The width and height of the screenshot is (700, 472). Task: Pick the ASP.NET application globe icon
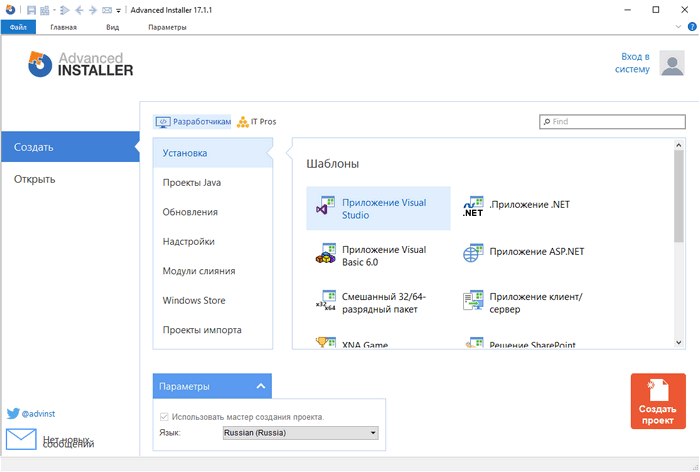473,253
